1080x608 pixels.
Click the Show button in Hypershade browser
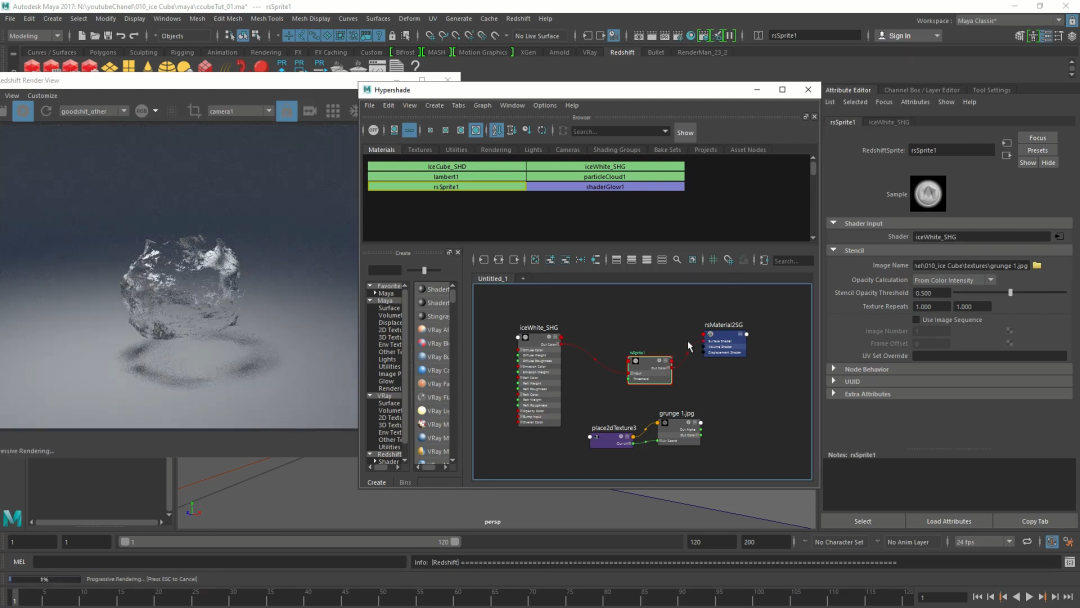tap(685, 133)
